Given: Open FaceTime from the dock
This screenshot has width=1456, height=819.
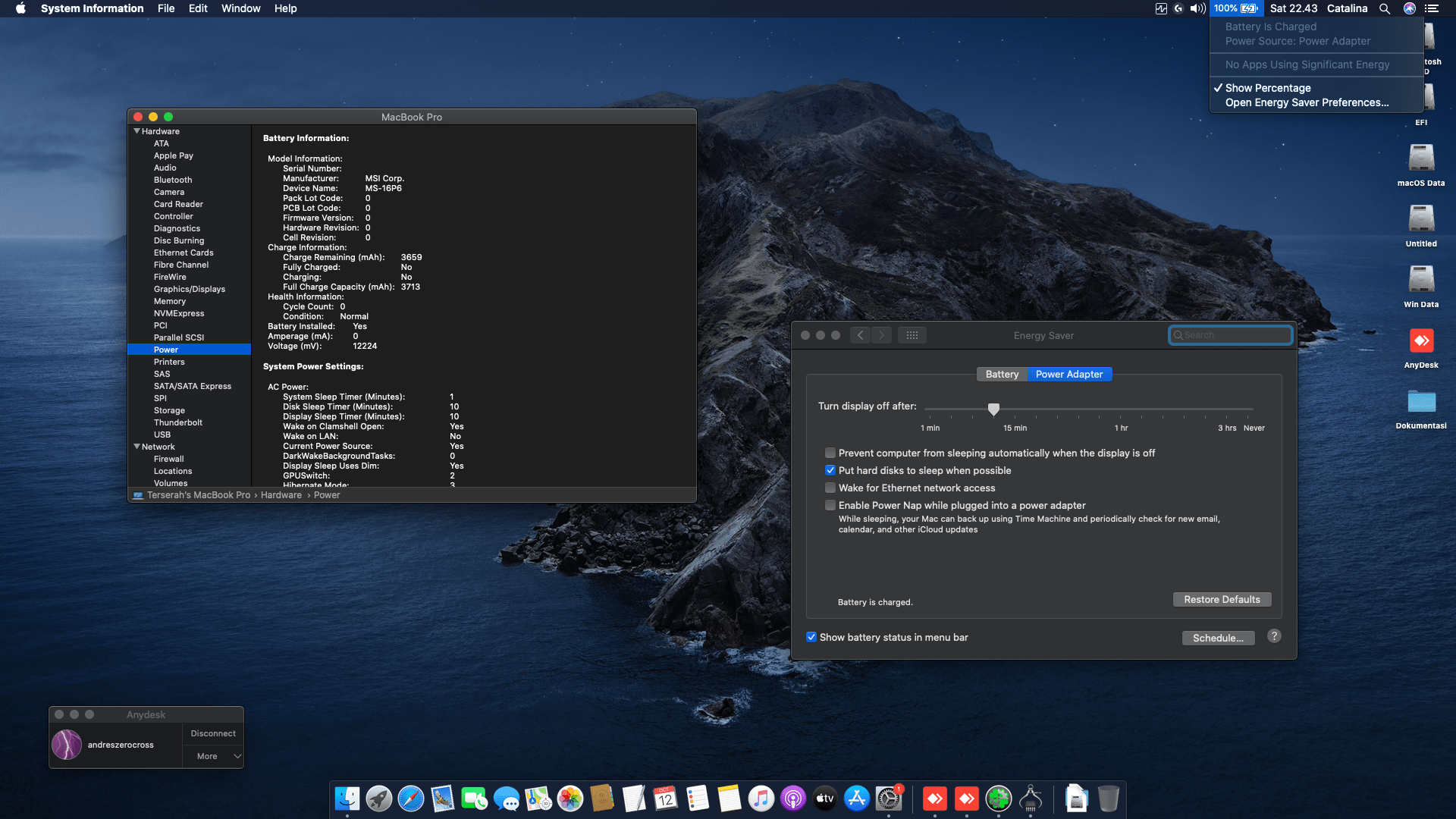Looking at the screenshot, I should [475, 799].
